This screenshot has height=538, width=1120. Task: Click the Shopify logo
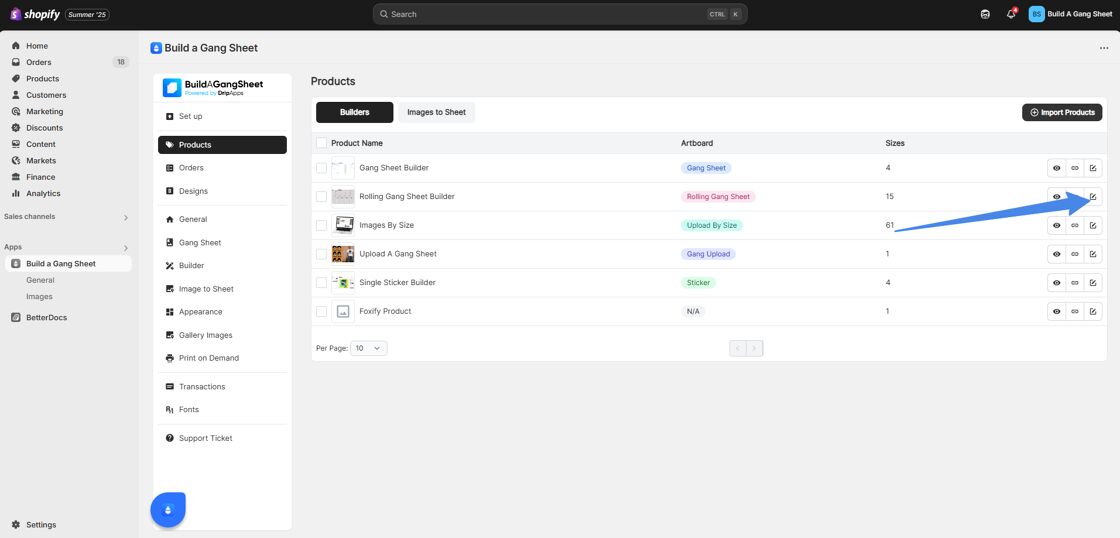(x=34, y=14)
